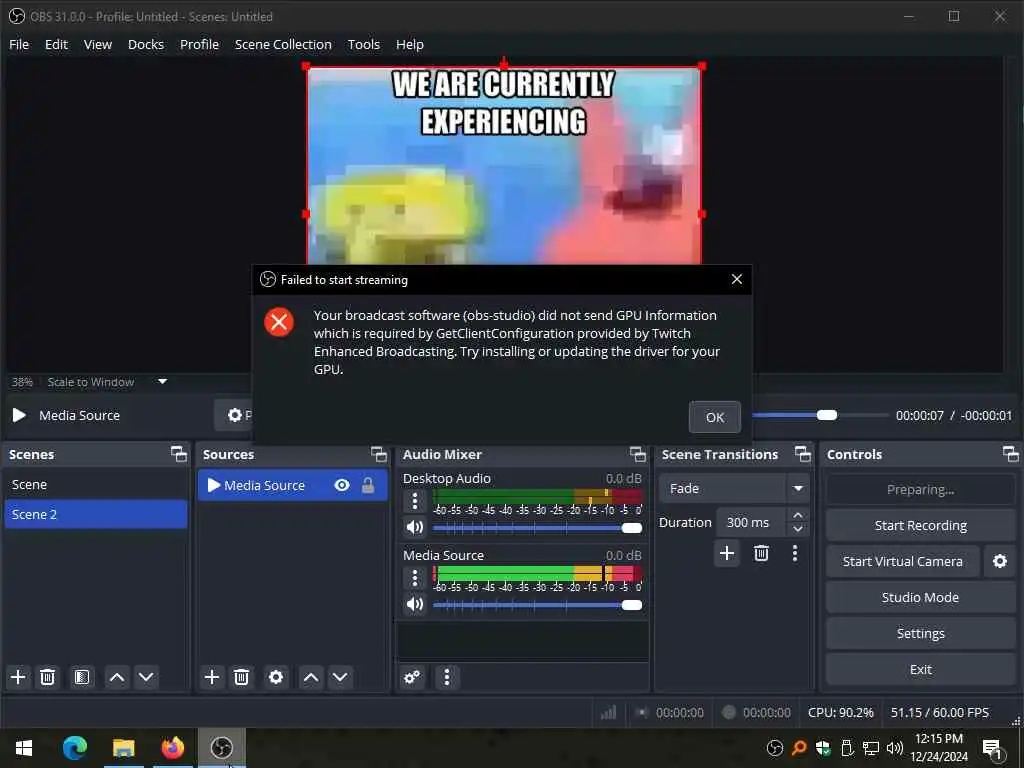Open the Fade transition dropdown
The width and height of the screenshot is (1024, 768).
pos(733,488)
